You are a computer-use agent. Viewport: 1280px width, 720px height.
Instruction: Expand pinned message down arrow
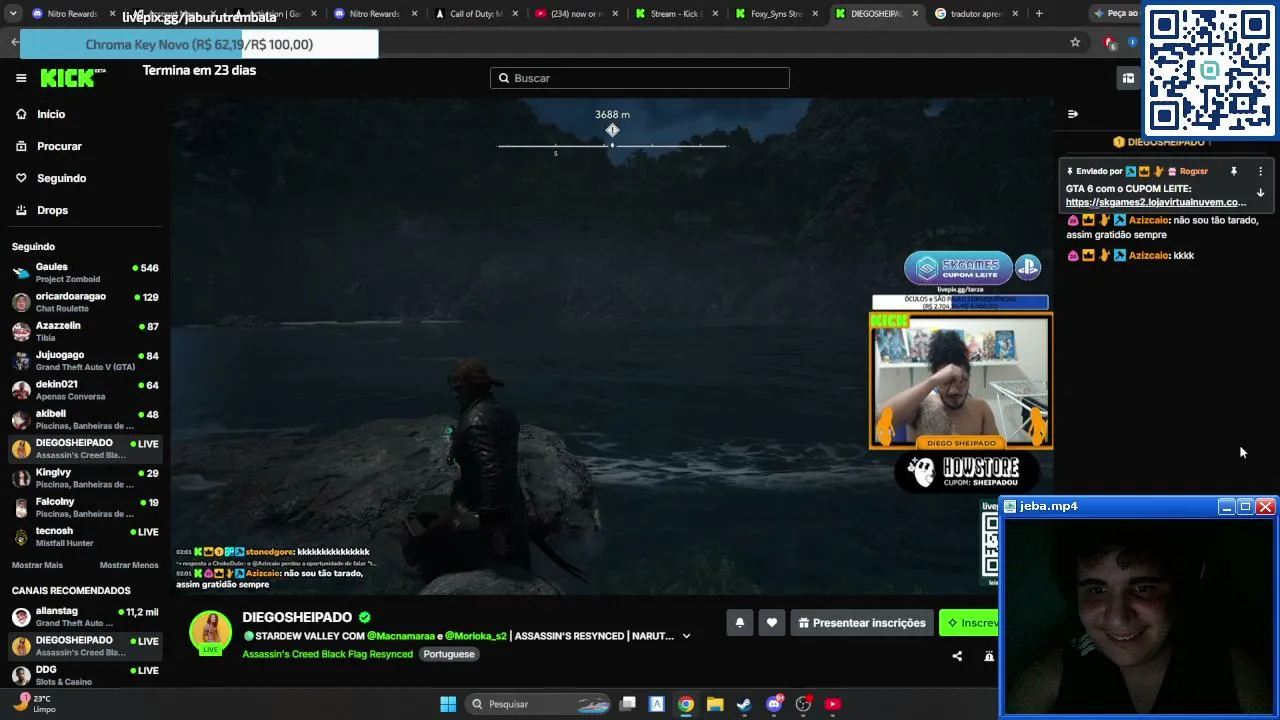coord(1260,193)
